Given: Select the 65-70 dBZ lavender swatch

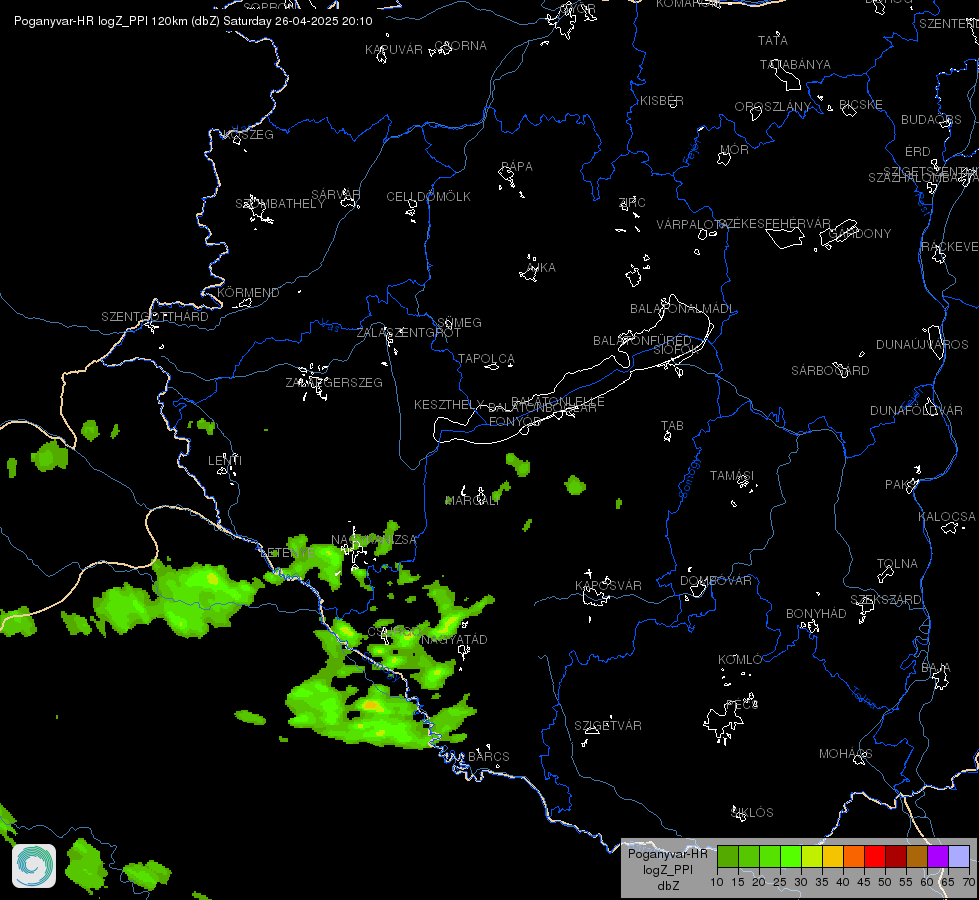Looking at the screenshot, I should pyautogui.click(x=958, y=856).
